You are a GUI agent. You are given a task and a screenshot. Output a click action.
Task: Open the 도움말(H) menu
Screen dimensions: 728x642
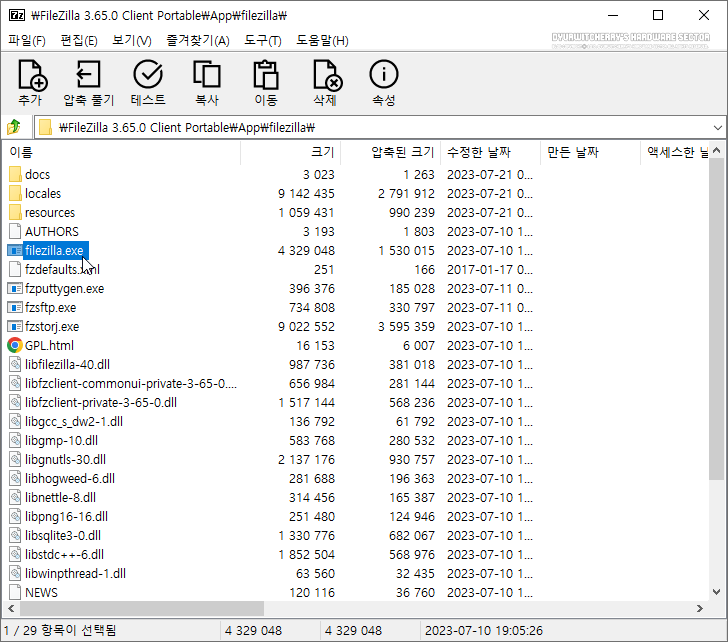point(322,41)
